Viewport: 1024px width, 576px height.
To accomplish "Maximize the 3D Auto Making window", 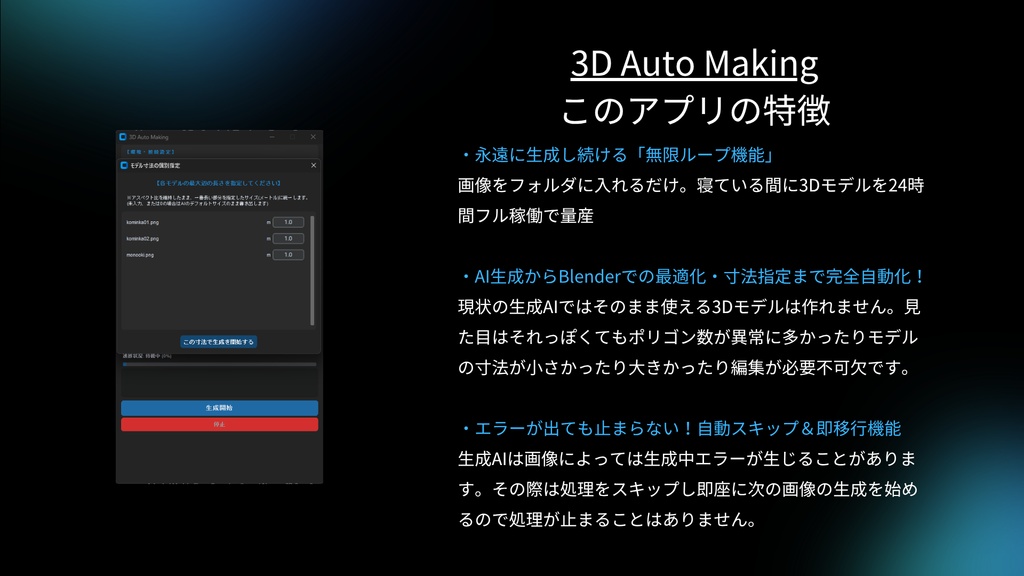I will (x=293, y=137).
